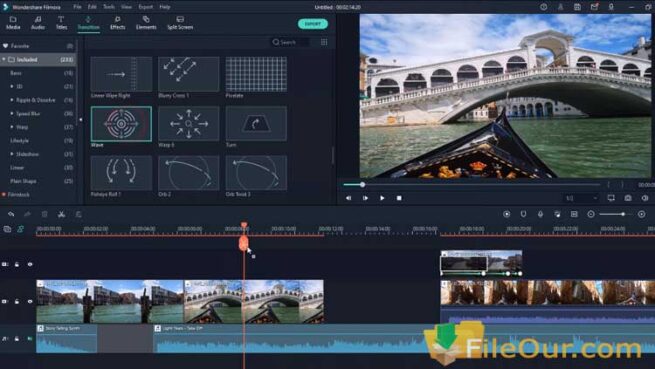Zoom out the timeline with minus icon
The height and width of the screenshot is (369, 655).
pyautogui.click(x=591, y=214)
